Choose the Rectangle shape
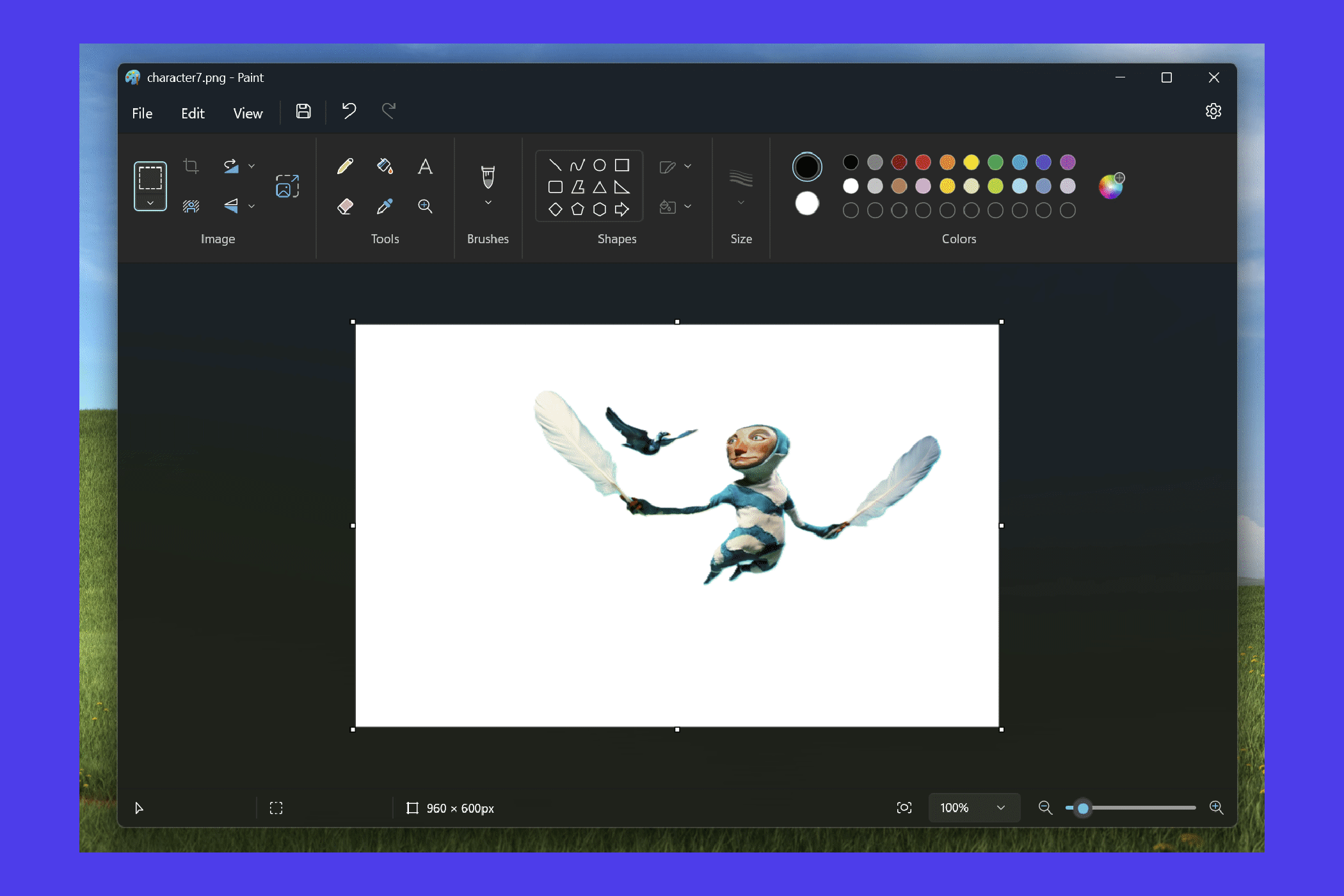1344x896 pixels. (622, 165)
